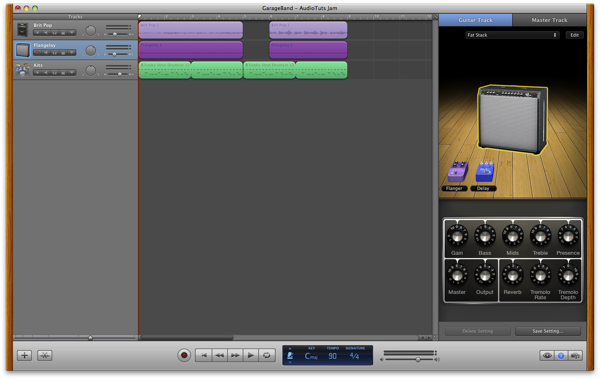The image size is (600, 379).
Task: Enable recording on the Brit Pop track
Action: 38,33
